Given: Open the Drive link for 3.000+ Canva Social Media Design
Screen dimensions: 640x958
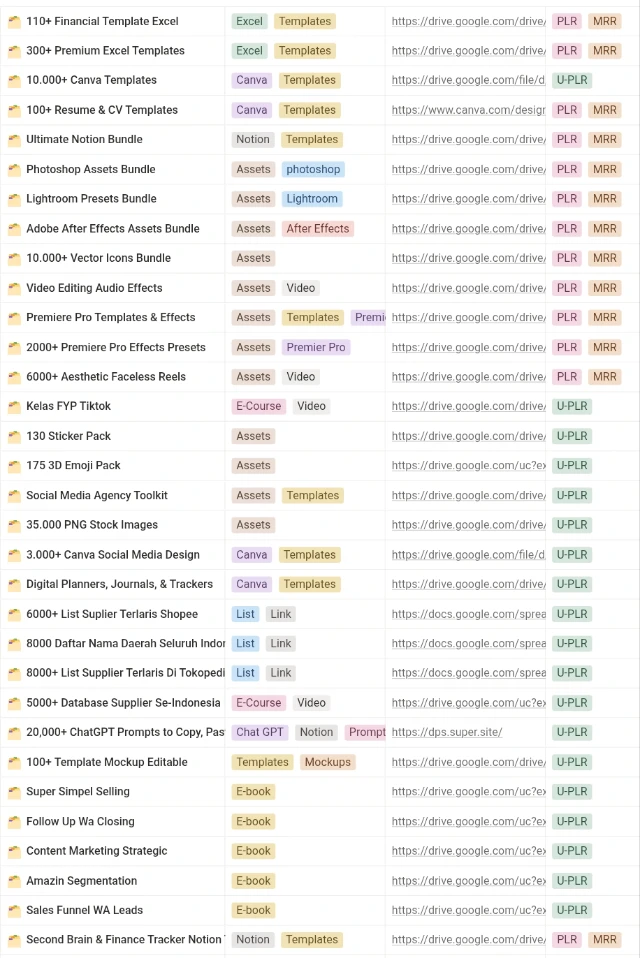Looking at the screenshot, I should coord(468,555).
